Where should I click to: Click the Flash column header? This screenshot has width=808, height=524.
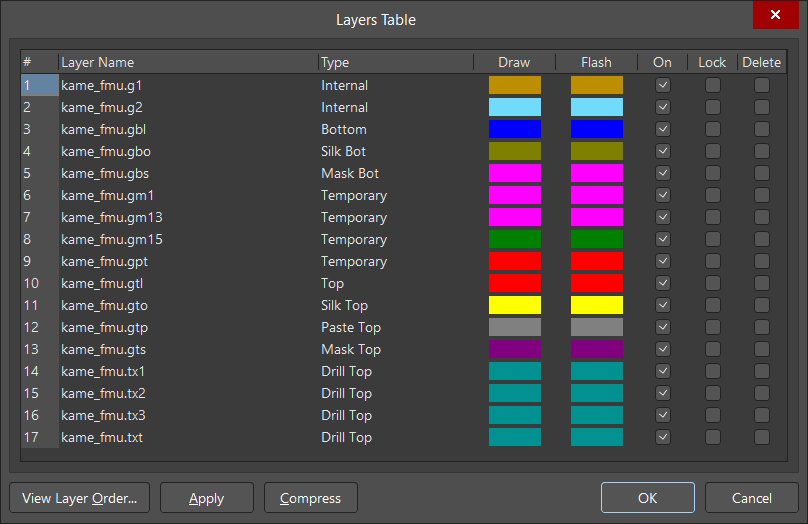coord(596,62)
